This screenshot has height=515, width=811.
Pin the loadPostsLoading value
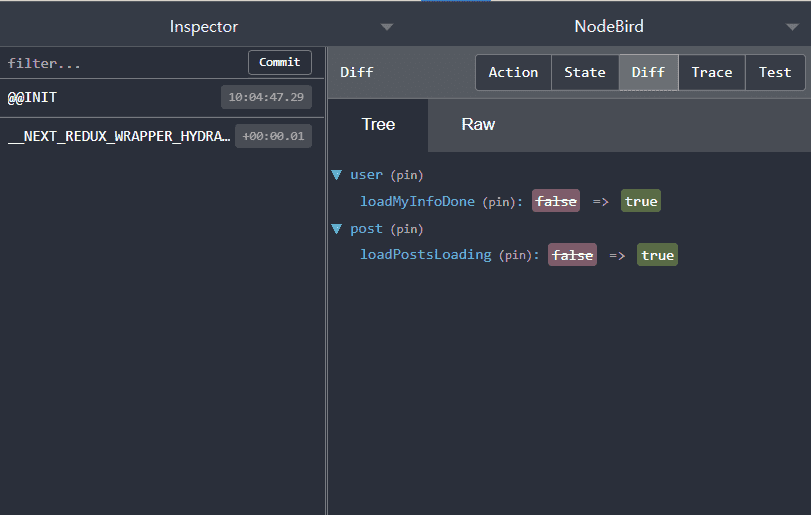[x=515, y=255]
